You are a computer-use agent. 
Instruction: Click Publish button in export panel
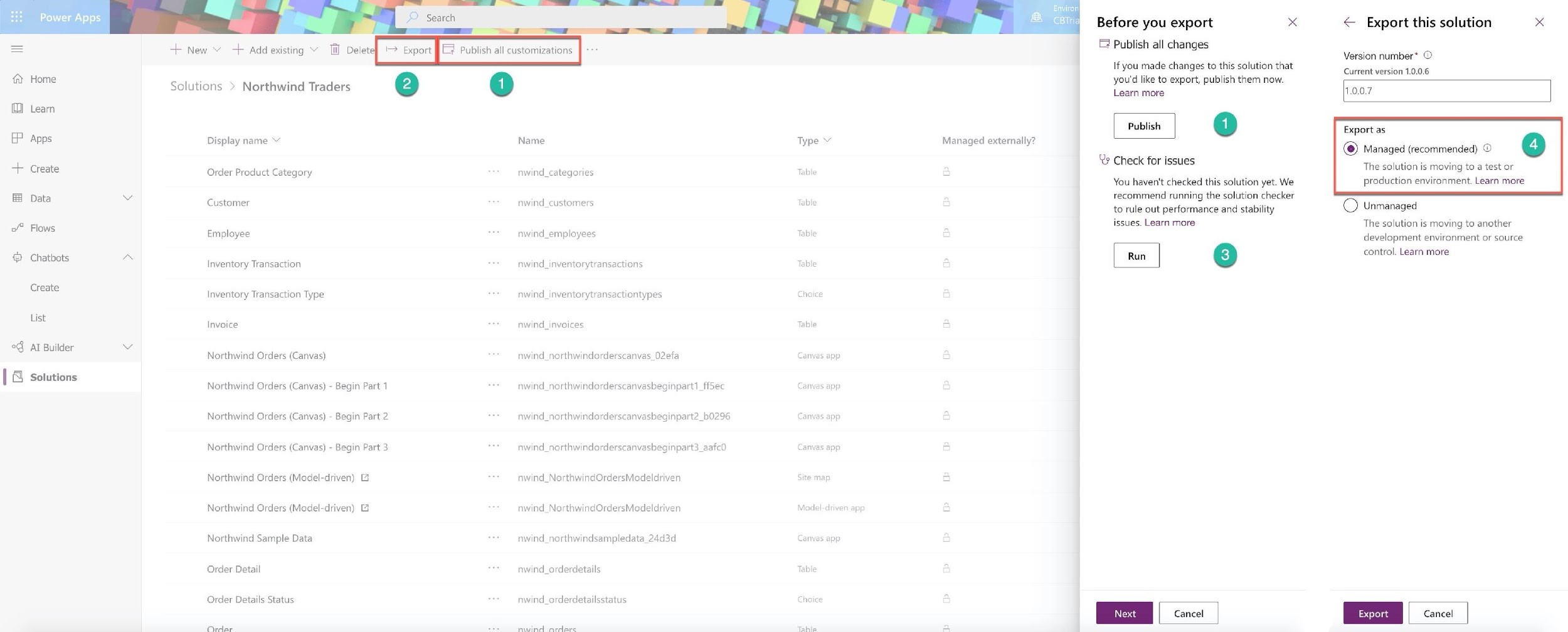coord(1143,126)
